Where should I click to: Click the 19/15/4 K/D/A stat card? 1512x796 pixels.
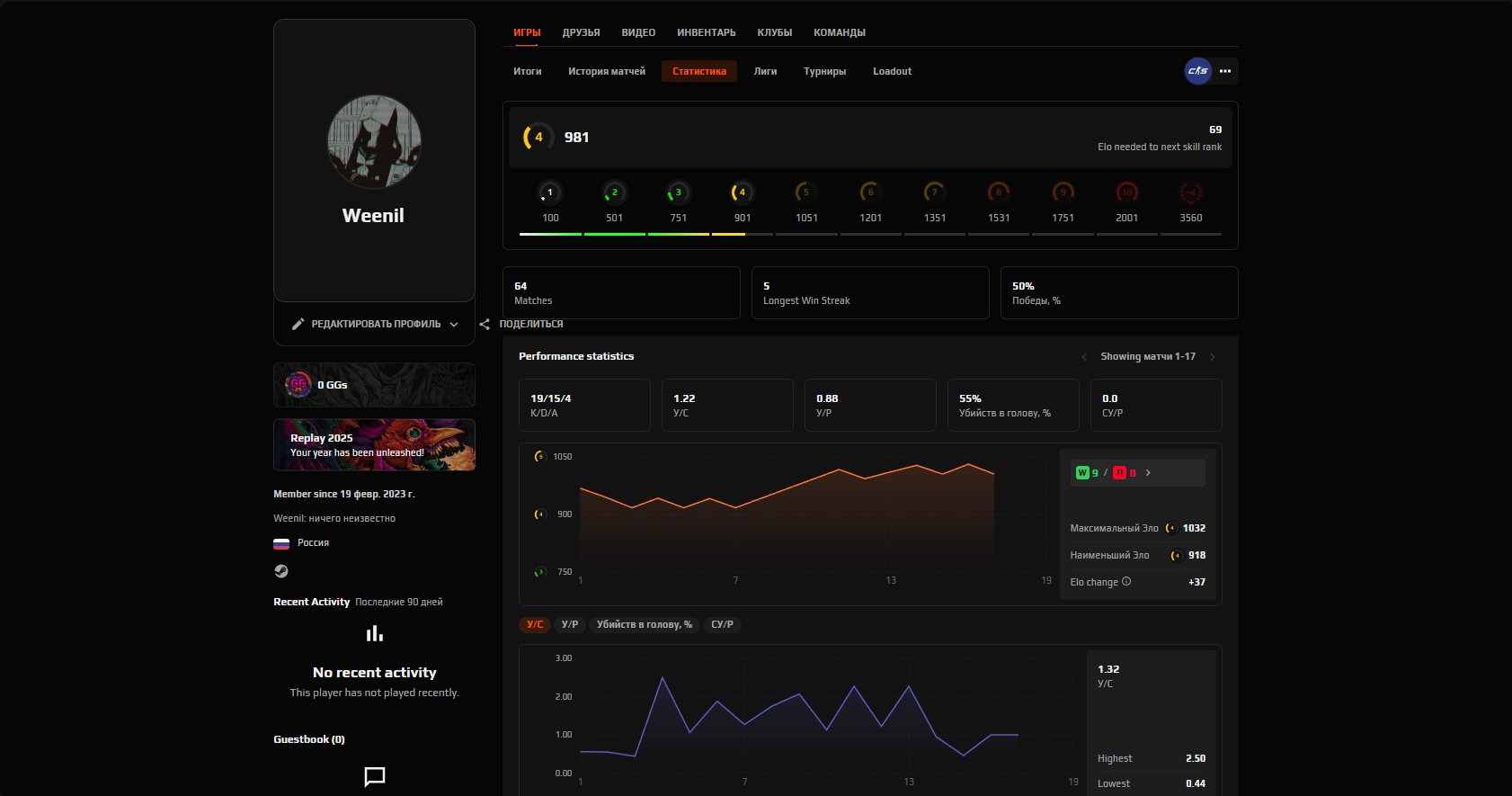(584, 405)
